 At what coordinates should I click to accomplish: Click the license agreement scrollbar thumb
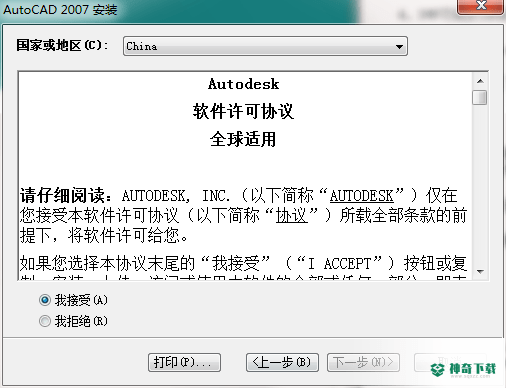[x=480, y=97]
